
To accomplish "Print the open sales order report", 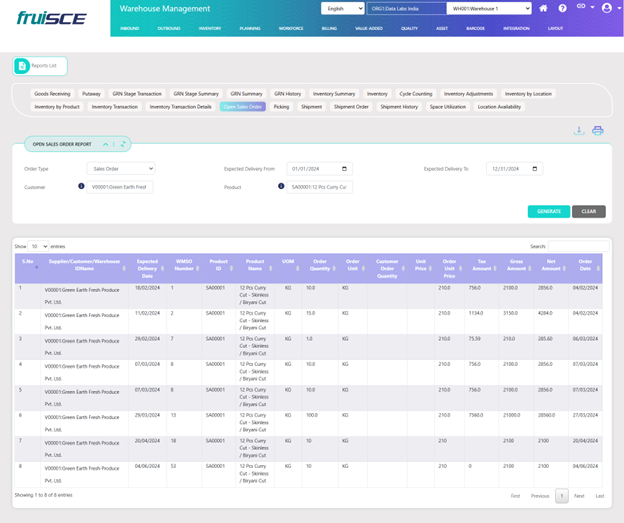I will click(x=597, y=131).
